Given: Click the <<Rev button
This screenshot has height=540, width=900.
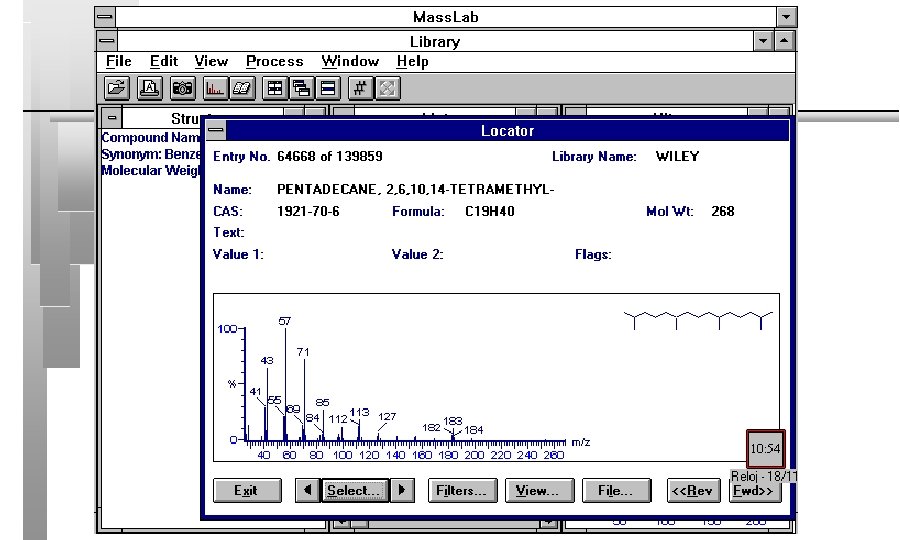Looking at the screenshot, I should (693, 491).
